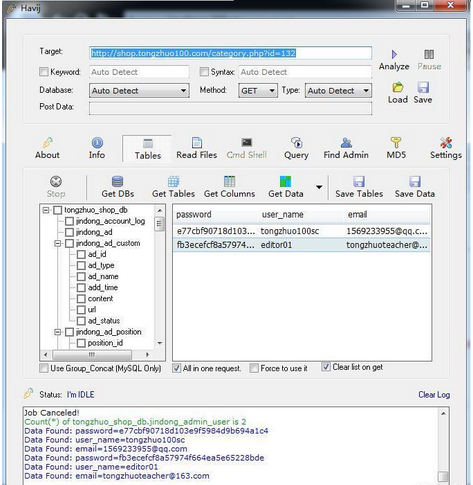Screen dimensions: 473x485
Task: Click in the Post Data field
Action: (x=230, y=108)
